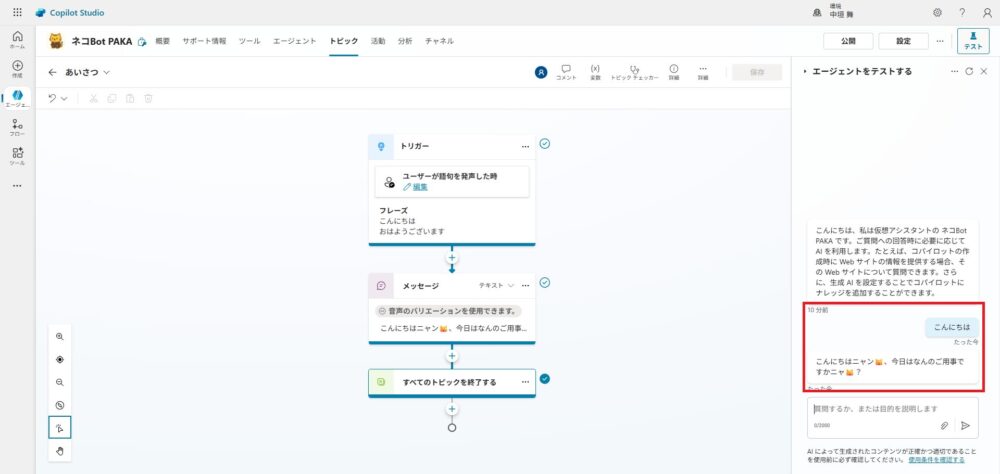
Task: Click the 設定 settings button
Action: tap(903, 41)
